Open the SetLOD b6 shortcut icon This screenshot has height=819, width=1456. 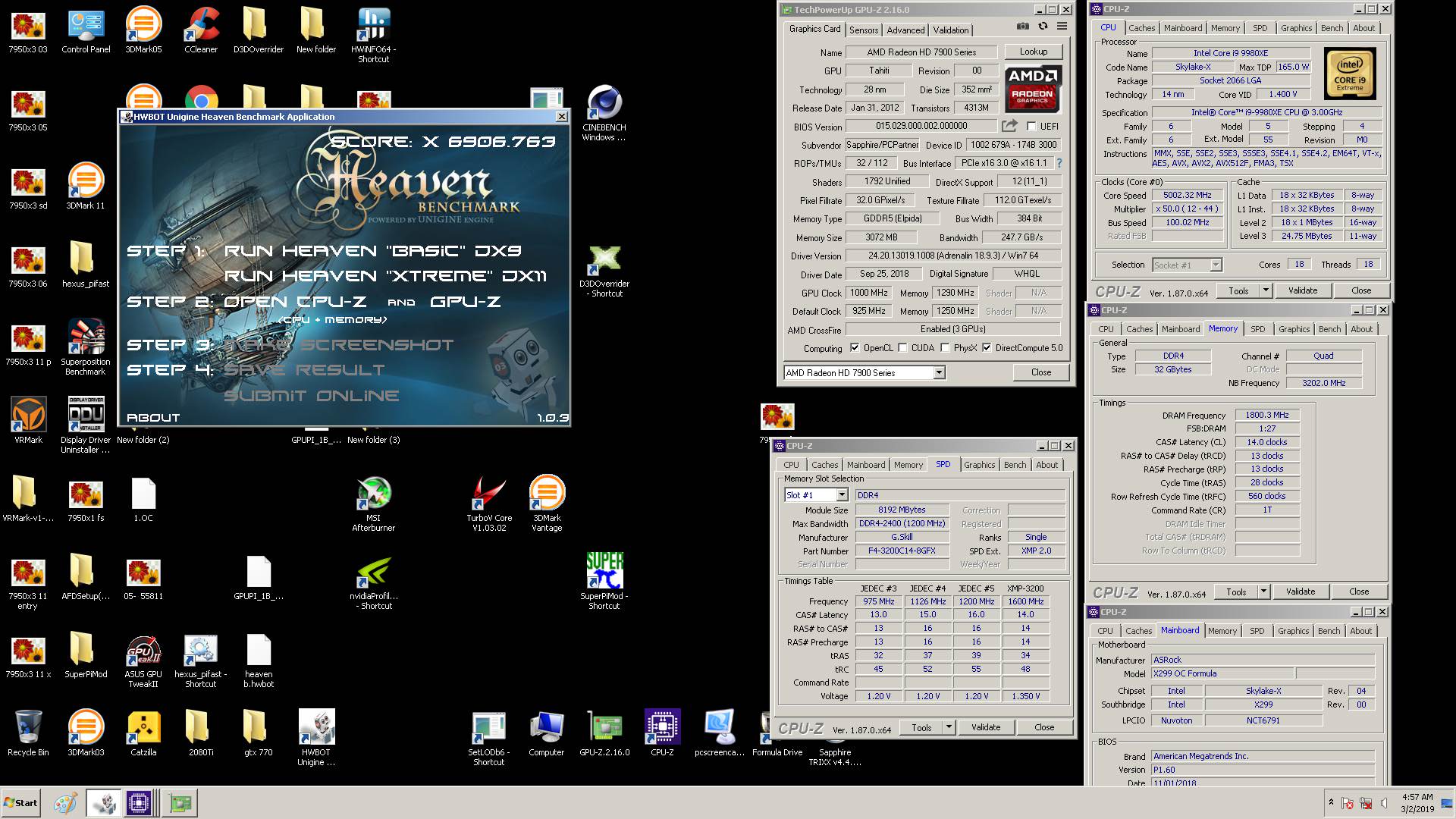[489, 739]
